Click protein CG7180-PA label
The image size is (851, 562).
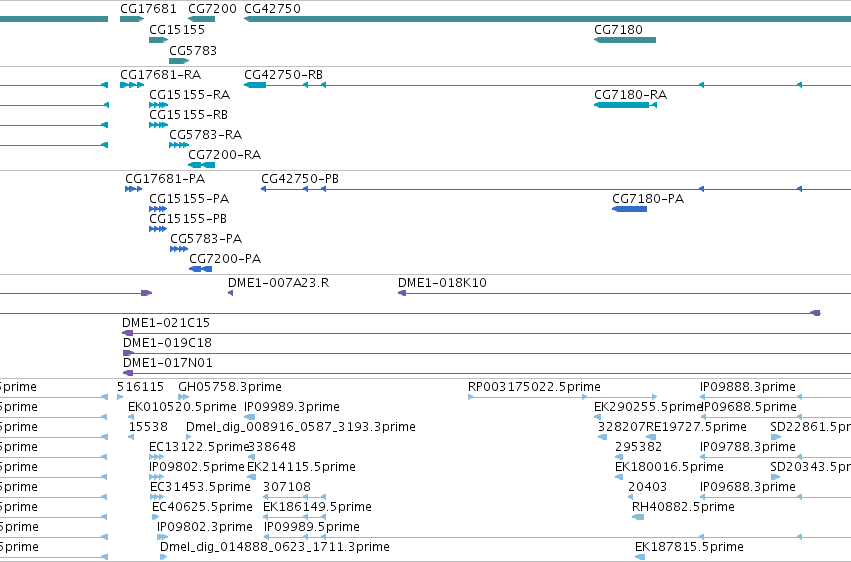pos(648,199)
